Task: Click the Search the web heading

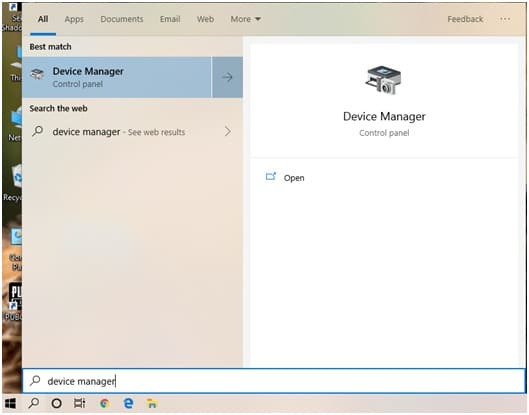Action: pos(58,108)
